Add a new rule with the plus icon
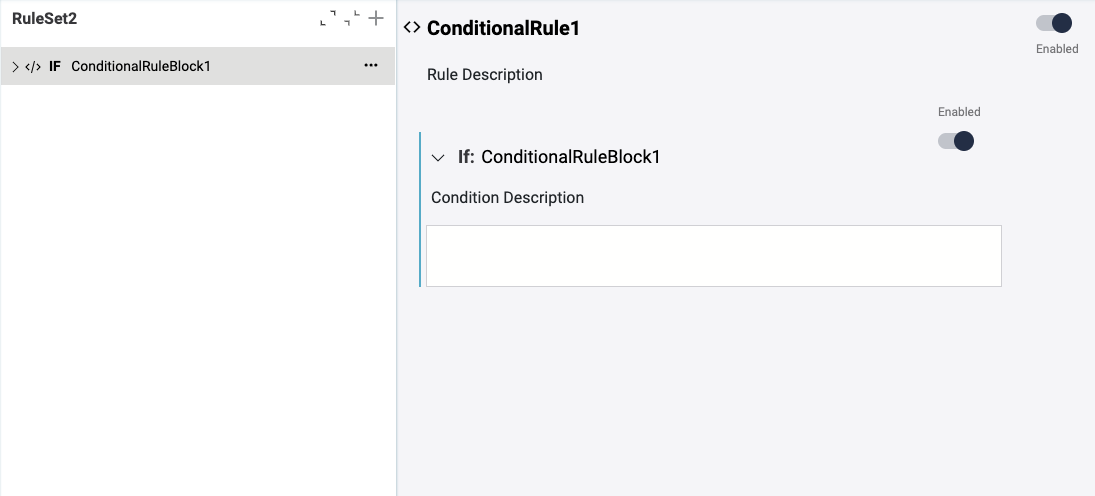The width and height of the screenshot is (1095, 496). click(376, 18)
